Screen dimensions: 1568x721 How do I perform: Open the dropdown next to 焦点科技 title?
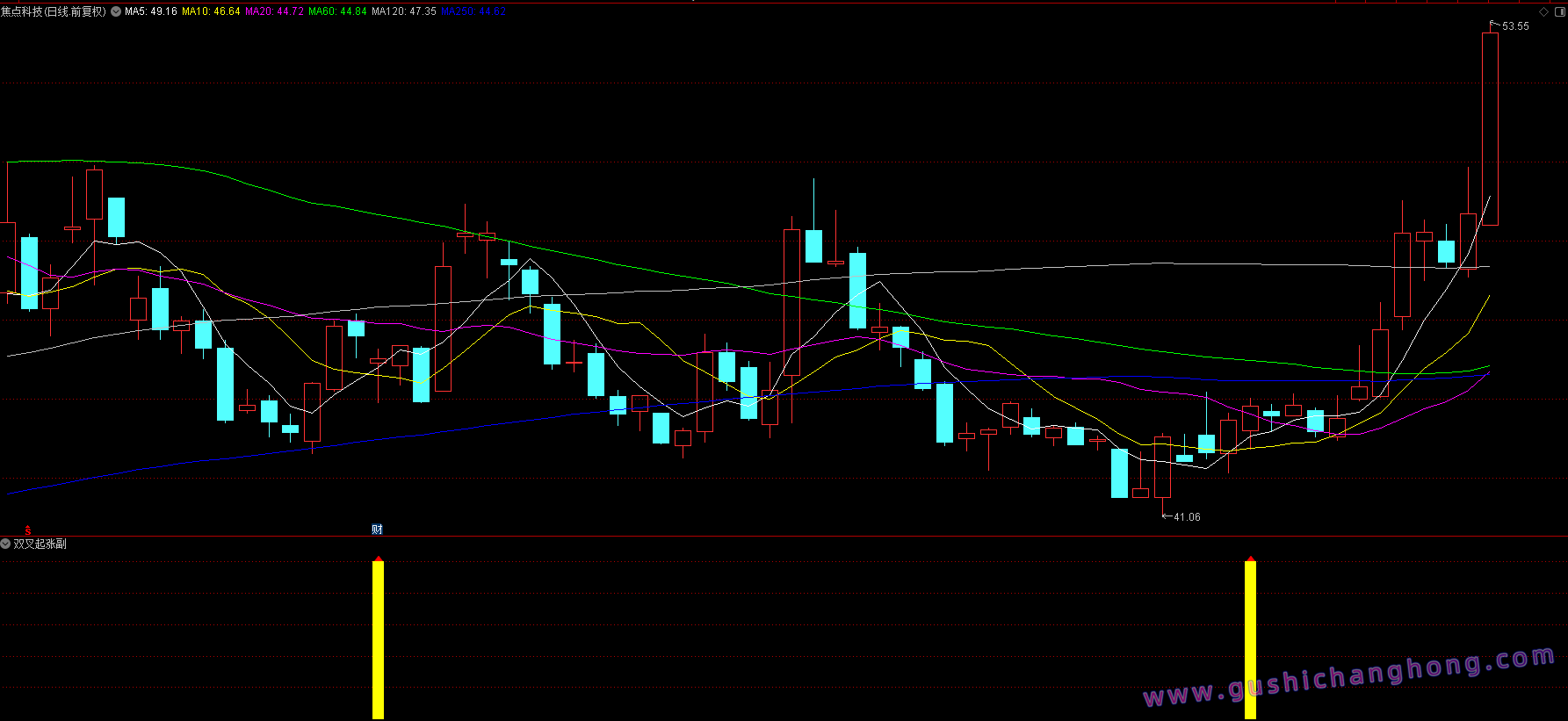[x=116, y=11]
